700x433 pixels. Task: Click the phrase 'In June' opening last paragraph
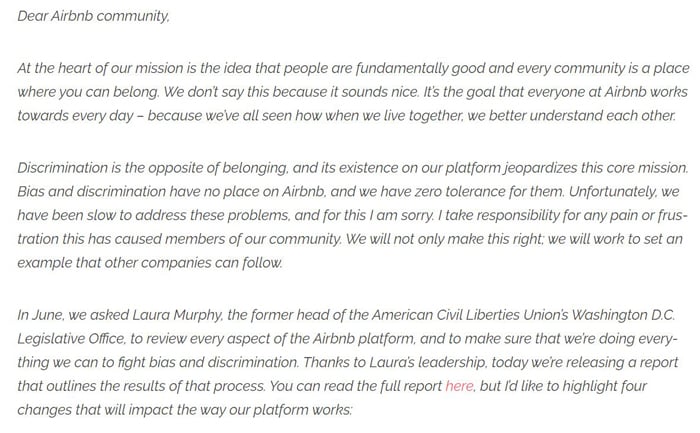[x=41, y=315]
